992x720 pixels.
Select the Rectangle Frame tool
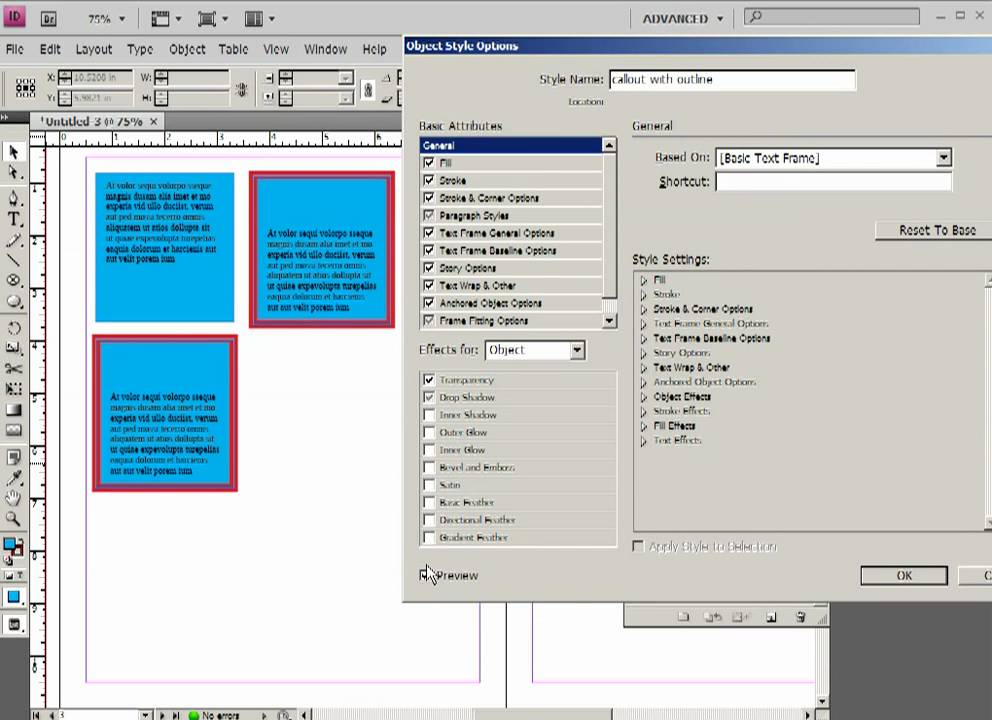(x=14, y=280)
